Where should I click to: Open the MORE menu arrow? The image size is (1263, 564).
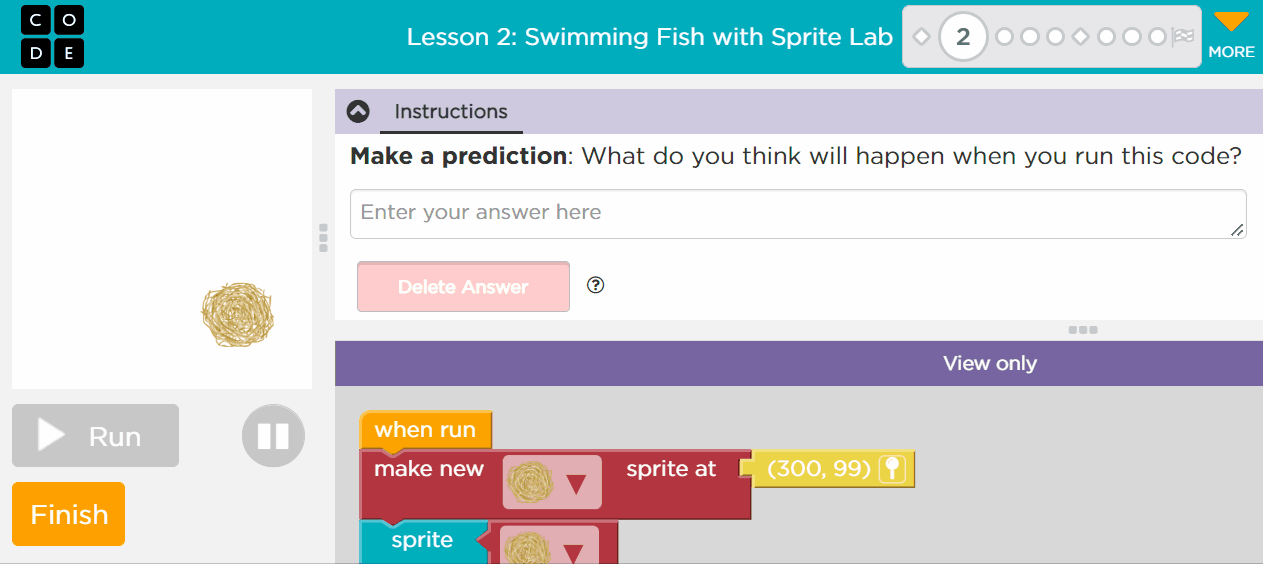click(1231, 23)
